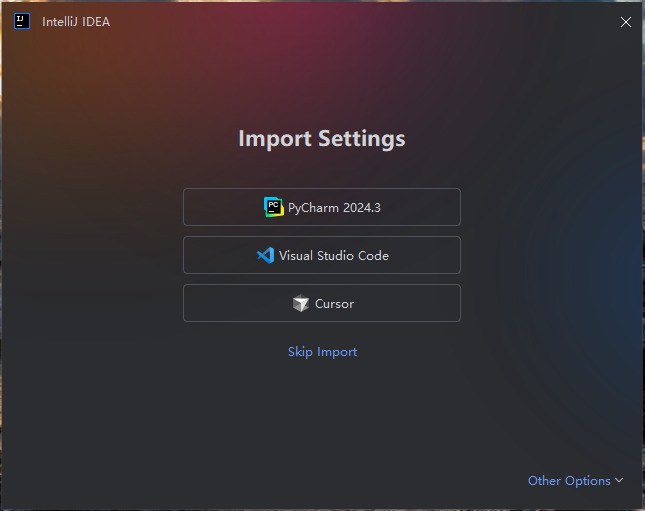This screenshot has height=511, width=645.
Task: Open the Other Options dropdown
Action: 575,481
